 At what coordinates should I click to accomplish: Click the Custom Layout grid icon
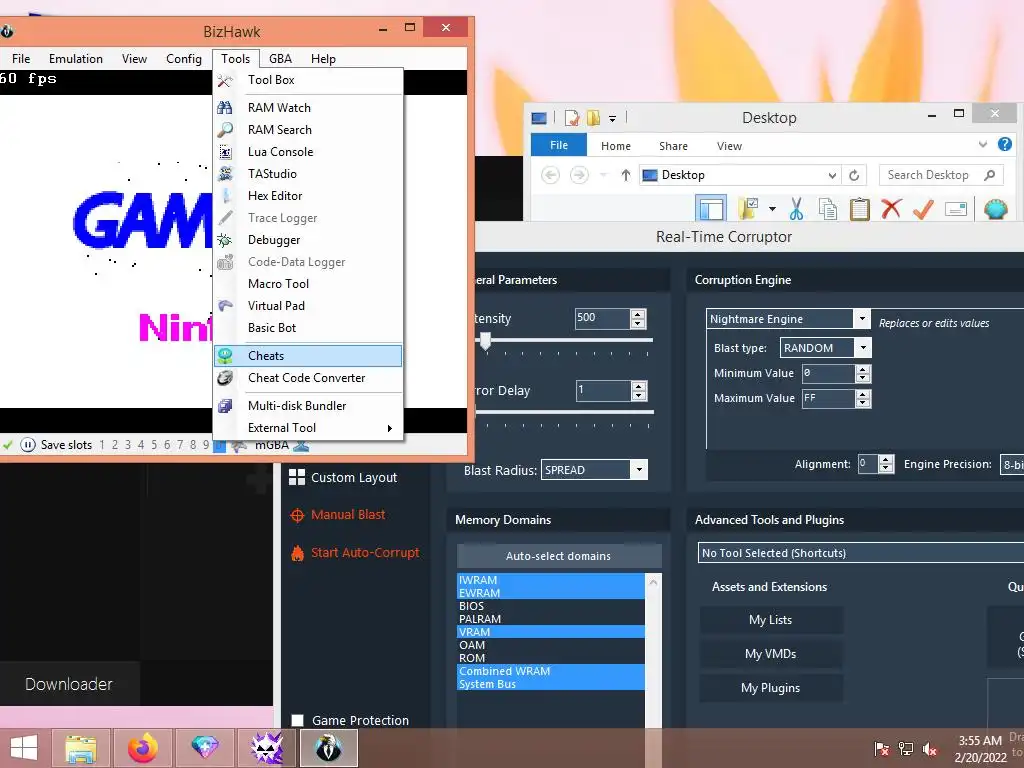[297, 477]
